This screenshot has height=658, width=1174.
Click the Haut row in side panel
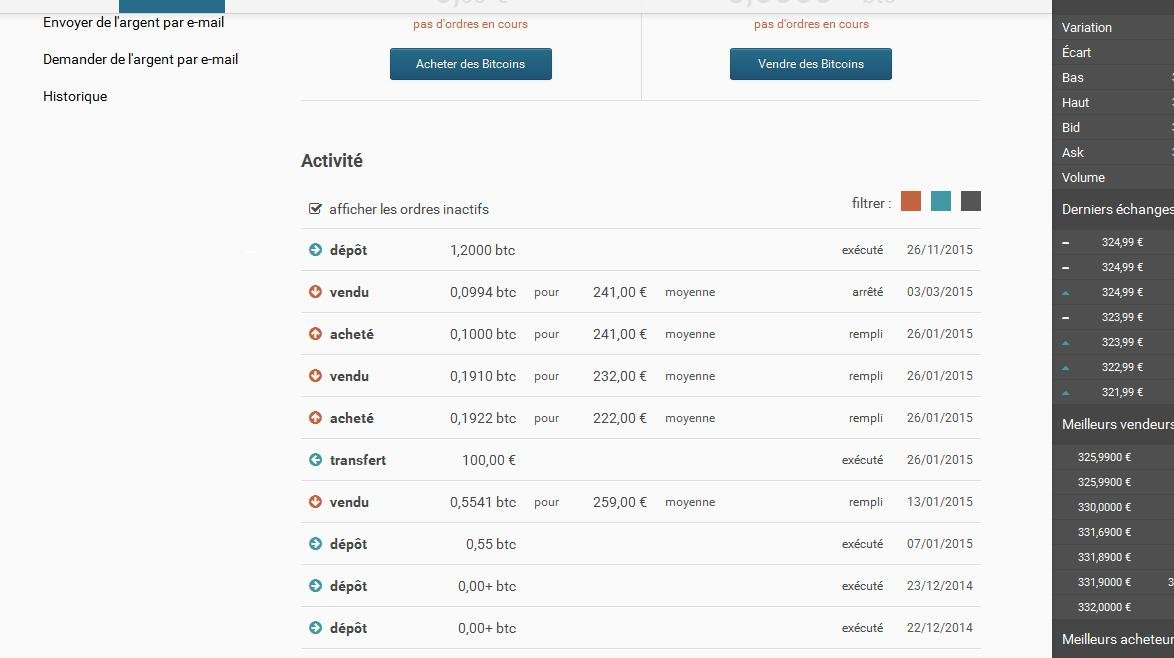click(1113, 103)
